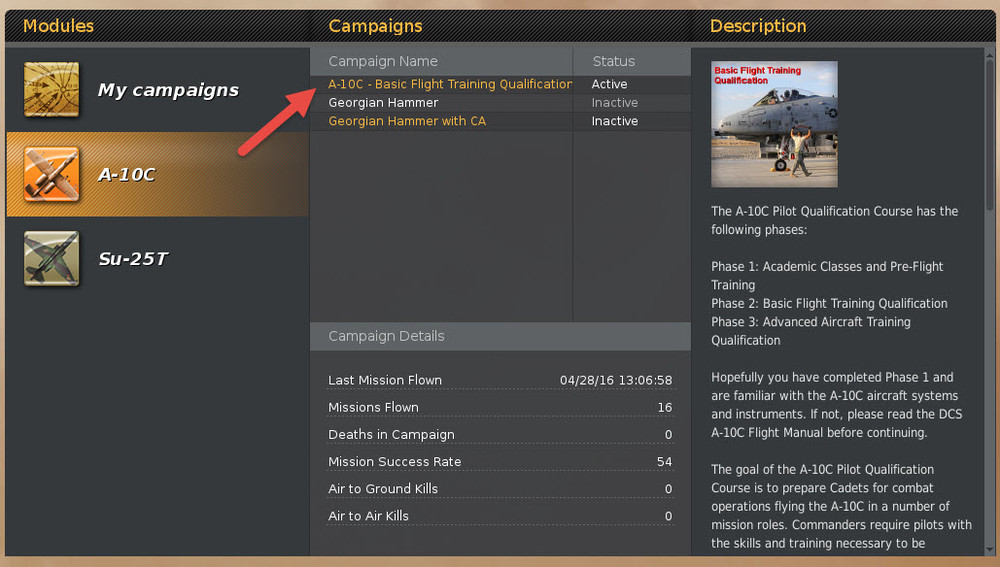Select the My campaigns module entry
The width and height of the screenshot is (1000, 567).
tap(168, 90)
